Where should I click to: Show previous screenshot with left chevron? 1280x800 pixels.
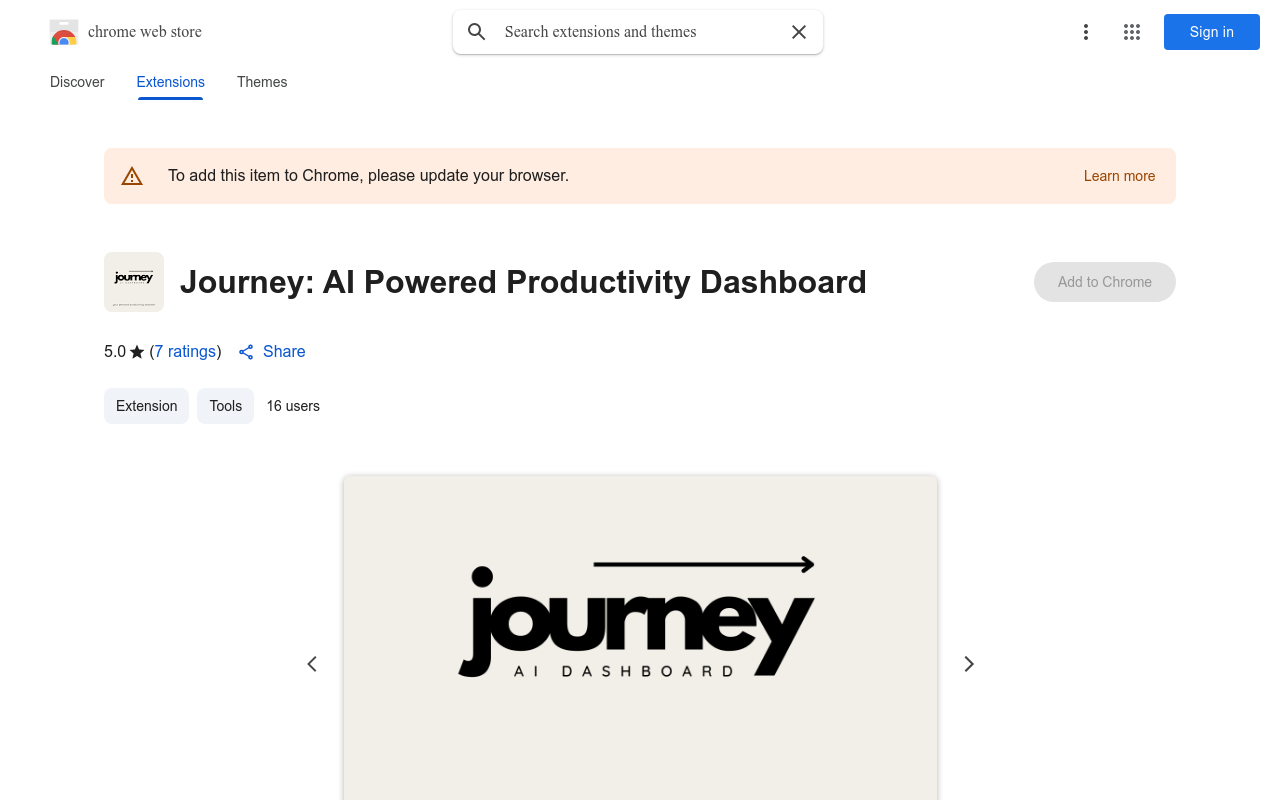click(x=312, y=664)
